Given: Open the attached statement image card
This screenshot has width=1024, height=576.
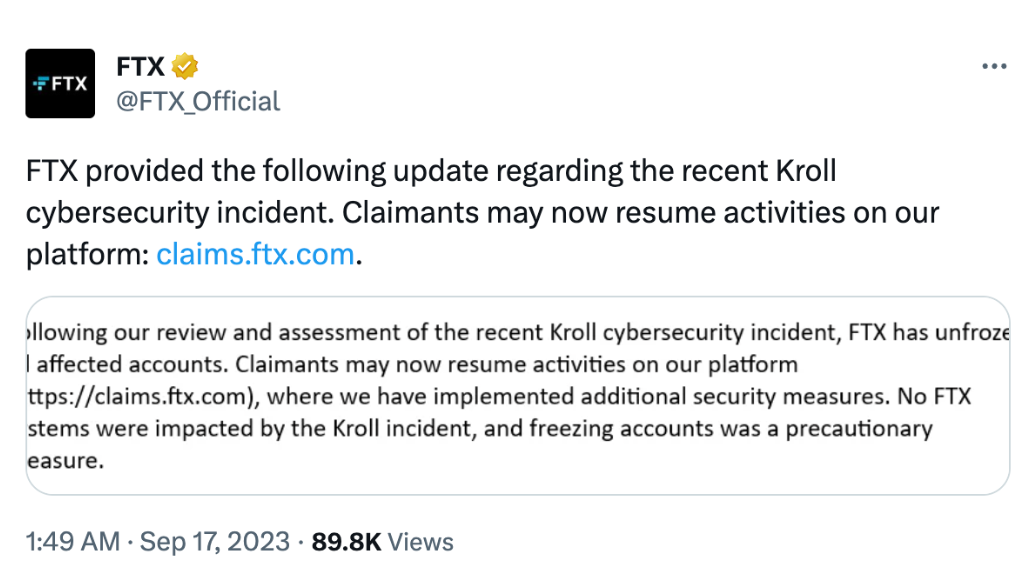Looking at the screenshot, I should tap(518, 396).
